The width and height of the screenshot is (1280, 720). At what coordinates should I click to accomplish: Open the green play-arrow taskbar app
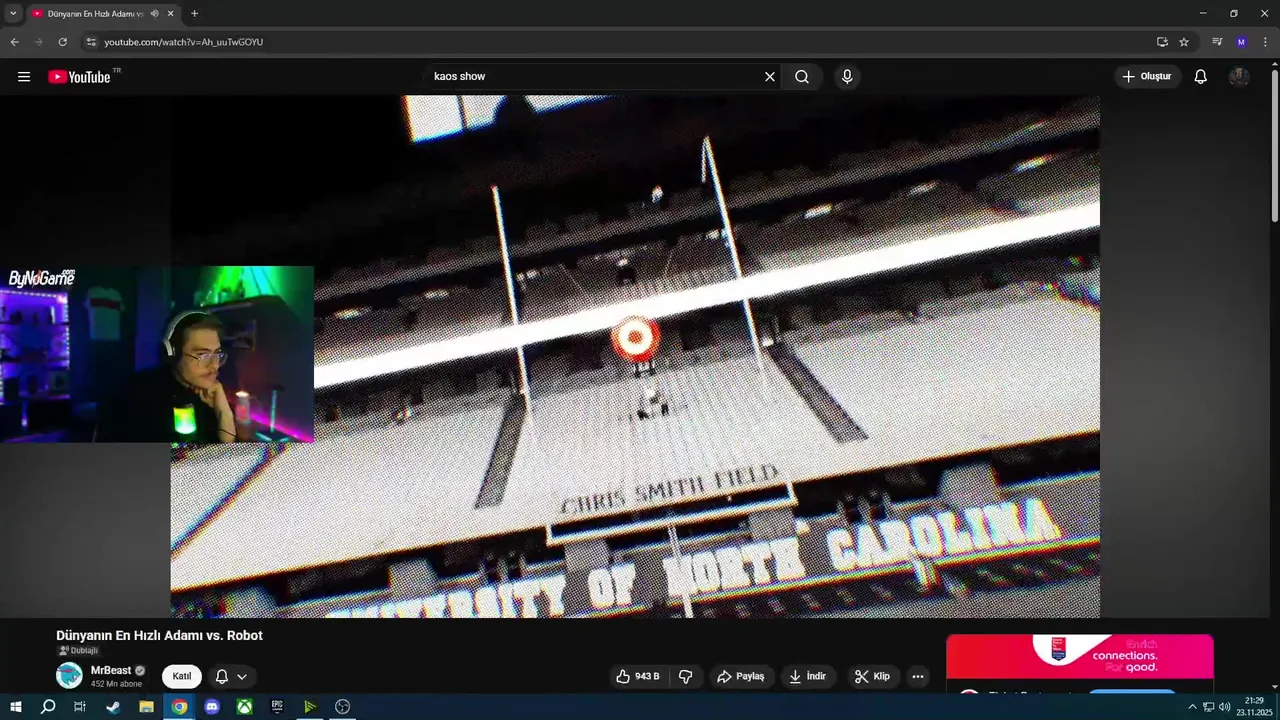310,707
